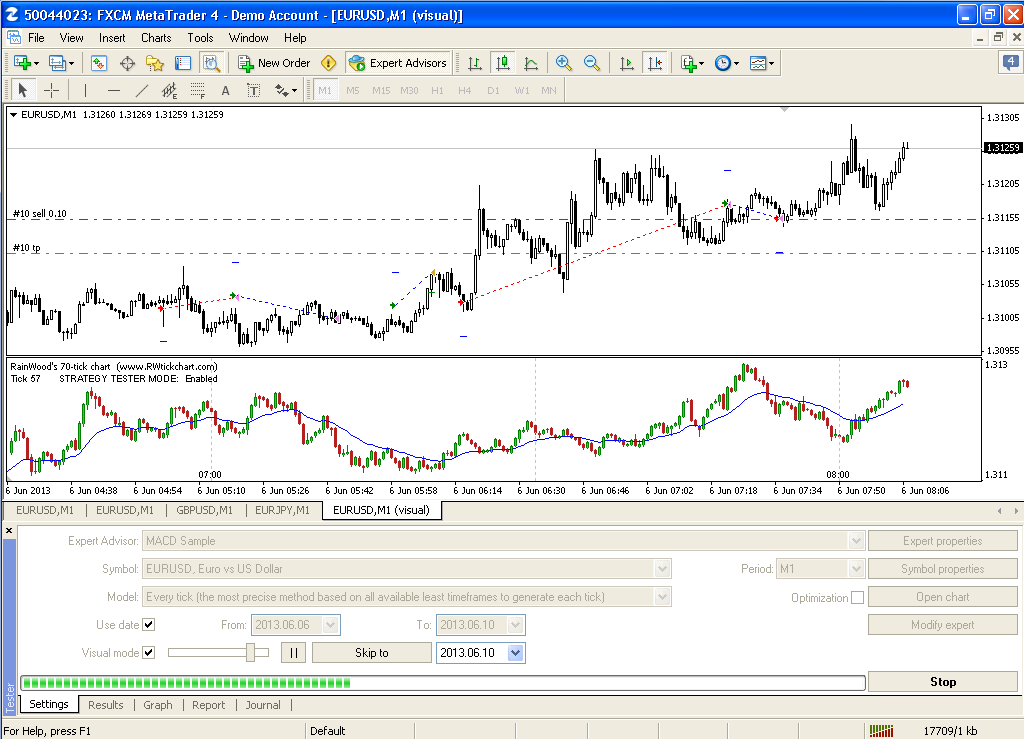The image size is (1024, 739).
Task: Stop the running strategy test
Action: pyautogui.click(x=942, y=682)
